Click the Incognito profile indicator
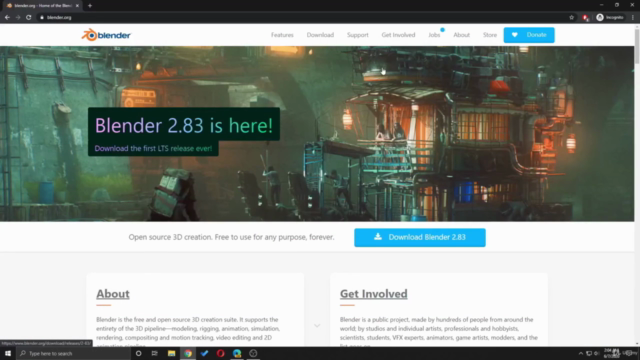Screen dimensions: 640x360 [610, 17]
